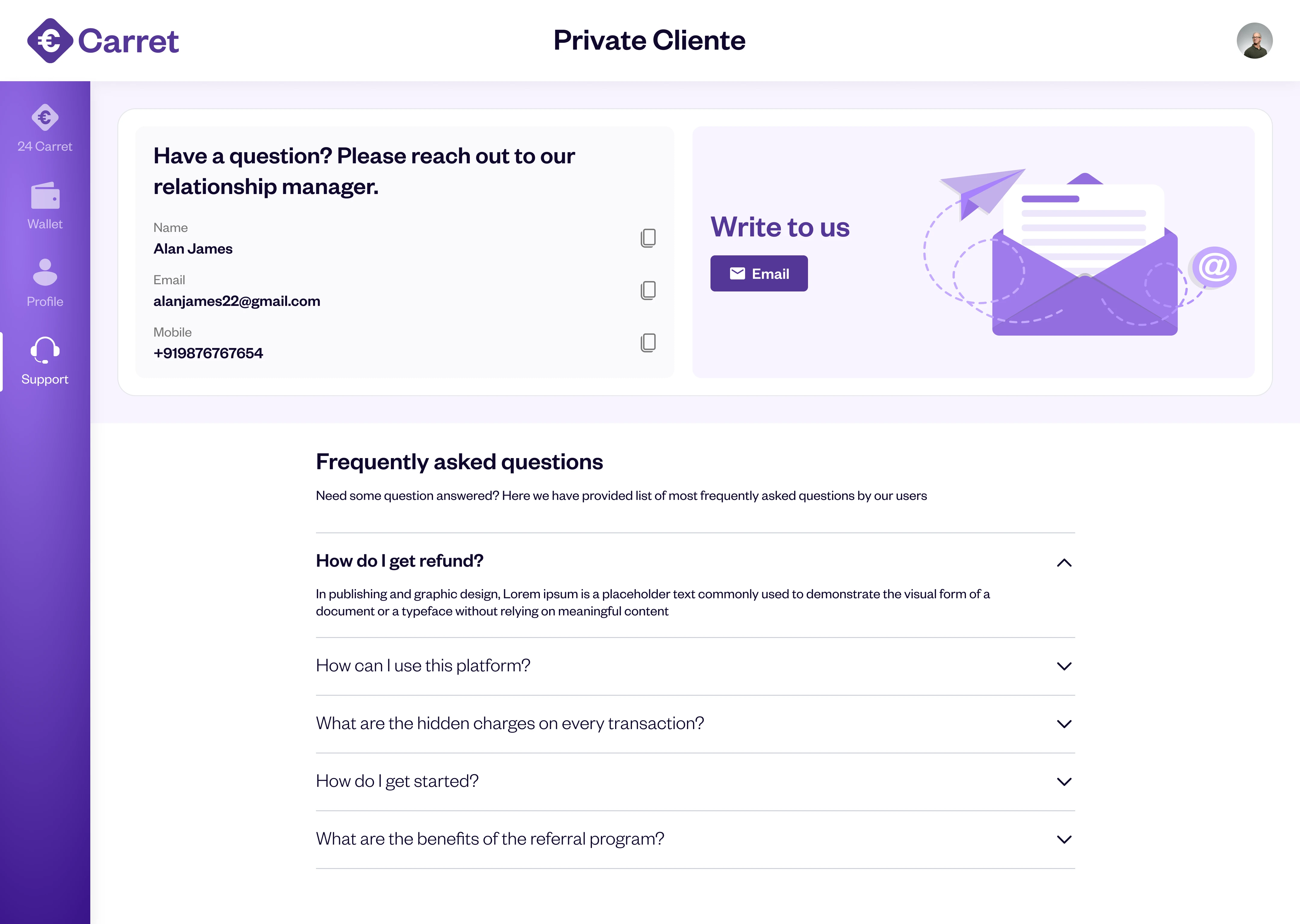Screen dimensions: 1300x924
Task: Click the Support label in sidebar
Action: point(45,380)
